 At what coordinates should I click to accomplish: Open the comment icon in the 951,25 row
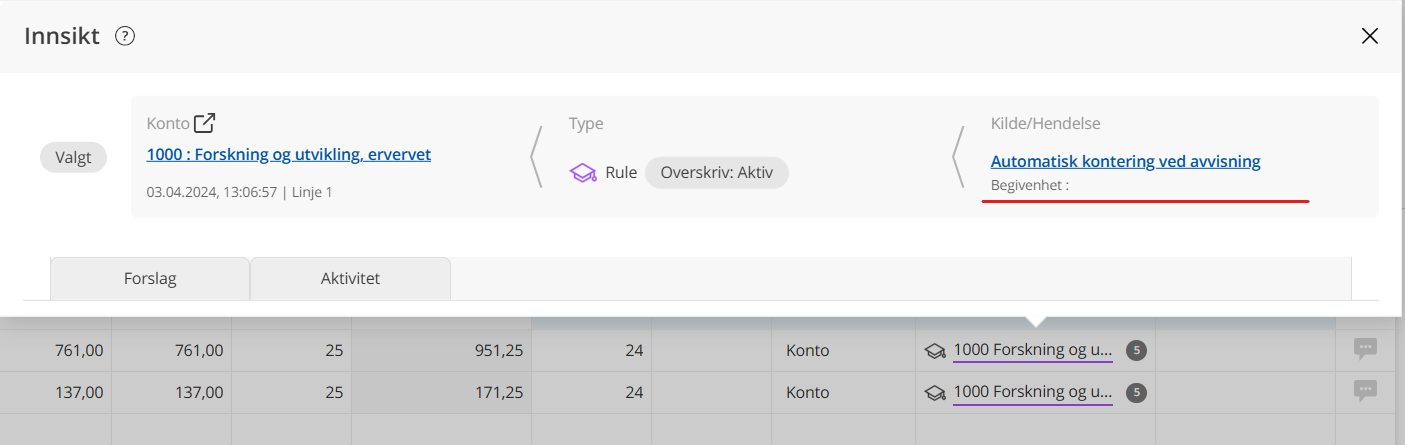click(x=1365, y=349)
